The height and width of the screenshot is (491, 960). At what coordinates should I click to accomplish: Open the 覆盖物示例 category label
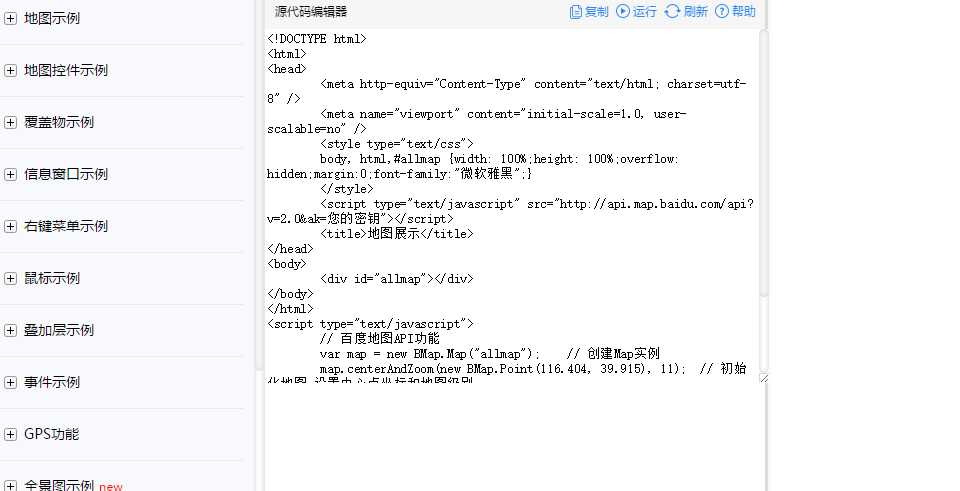click(x=59, y=122)
